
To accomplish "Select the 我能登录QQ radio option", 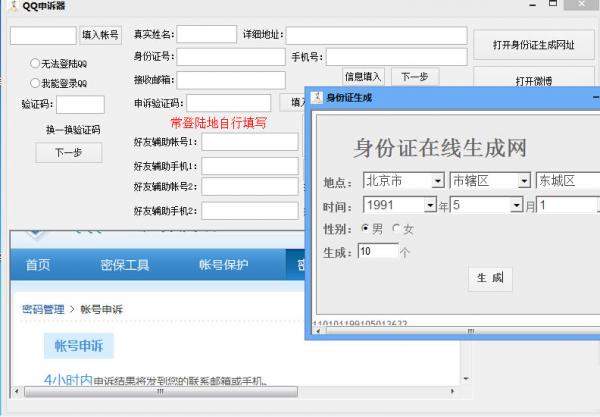I will [x=35, y=83].
